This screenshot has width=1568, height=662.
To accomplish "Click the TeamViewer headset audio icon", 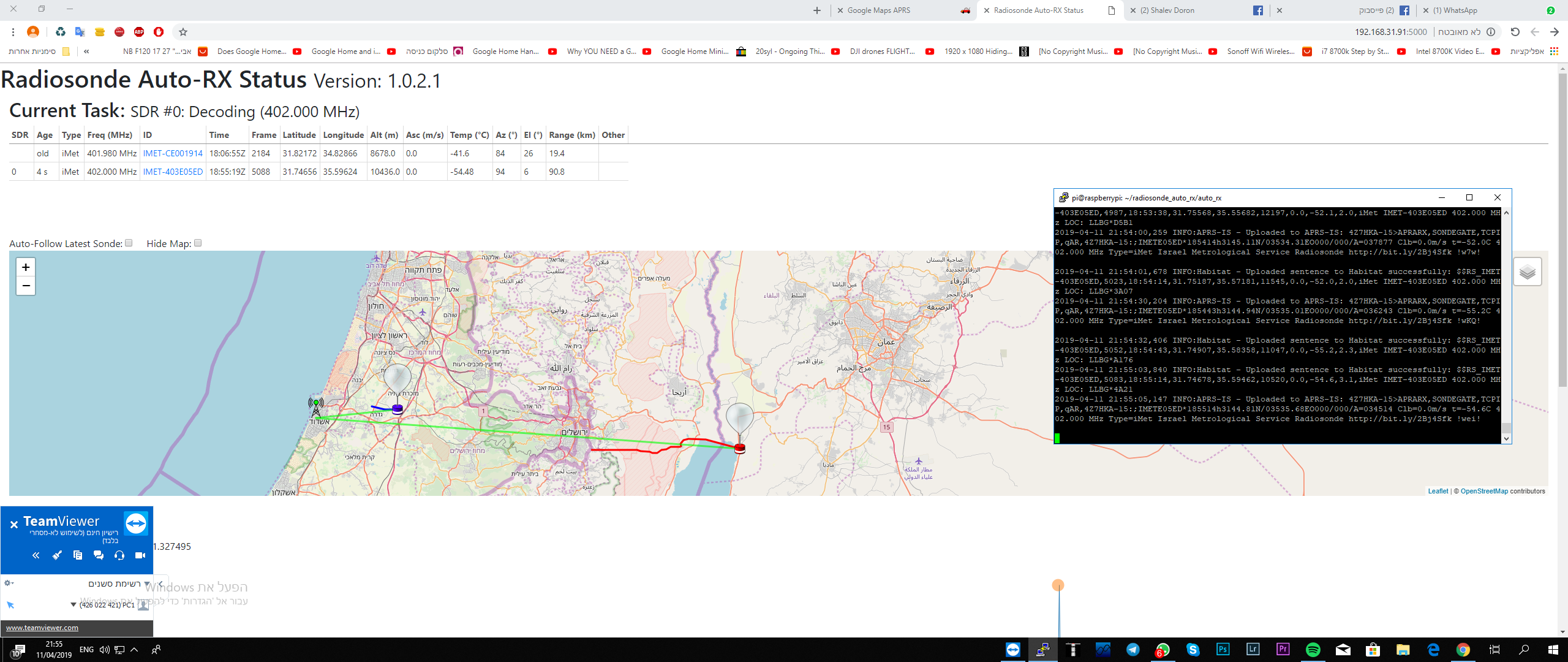I will (x=120, y=555).
